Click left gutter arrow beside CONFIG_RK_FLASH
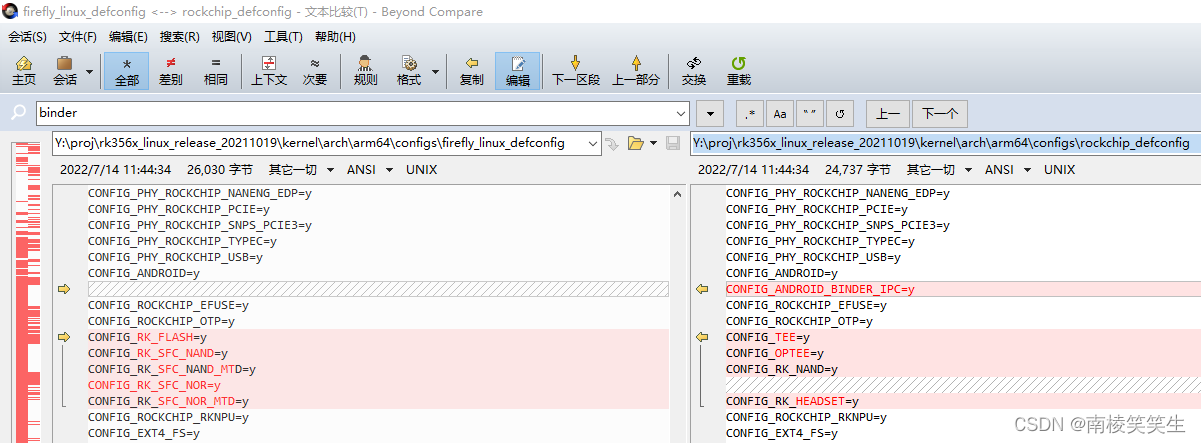 (x=65, y=337)
